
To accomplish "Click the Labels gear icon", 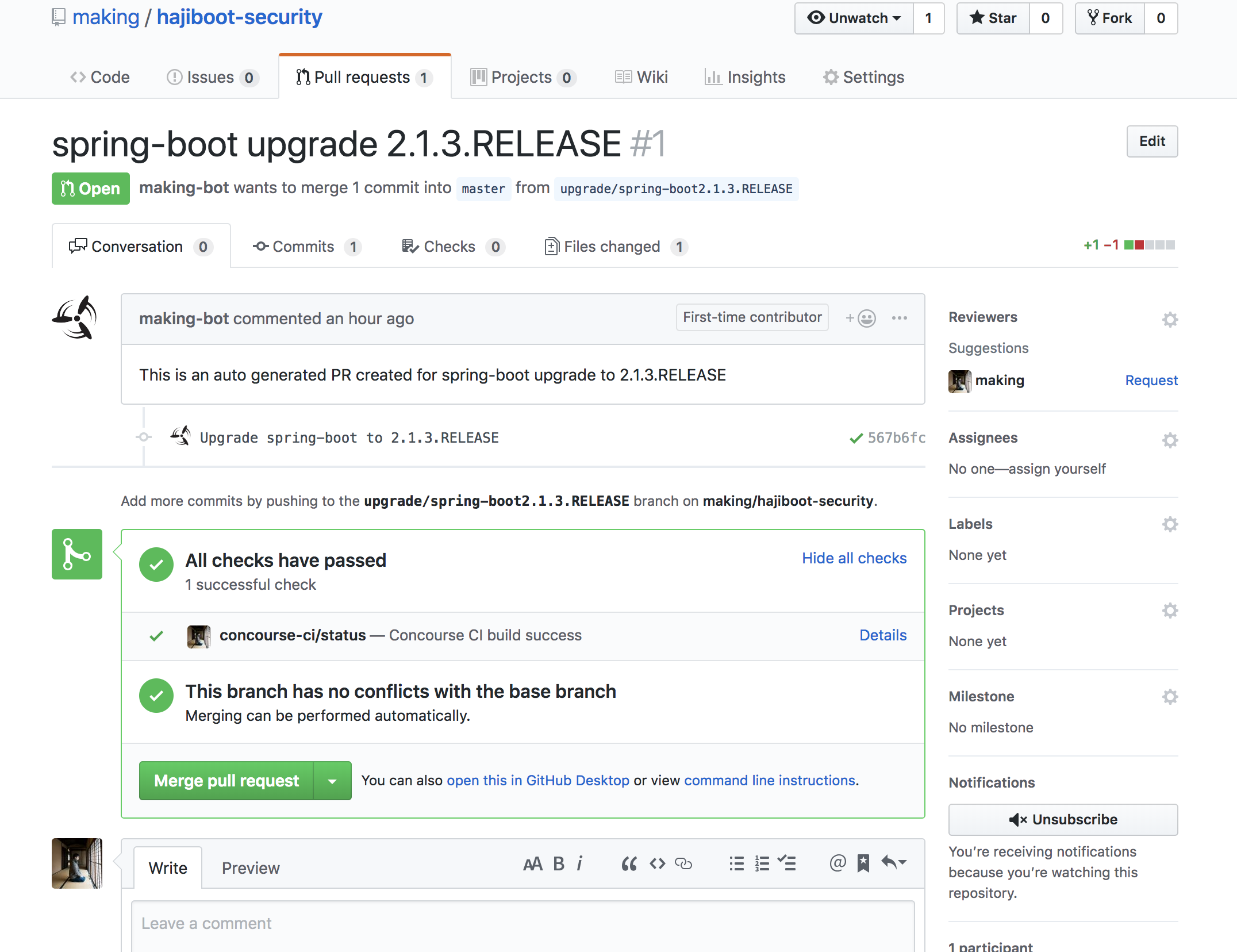I will pyautogui.click(x=1170, y=524).
